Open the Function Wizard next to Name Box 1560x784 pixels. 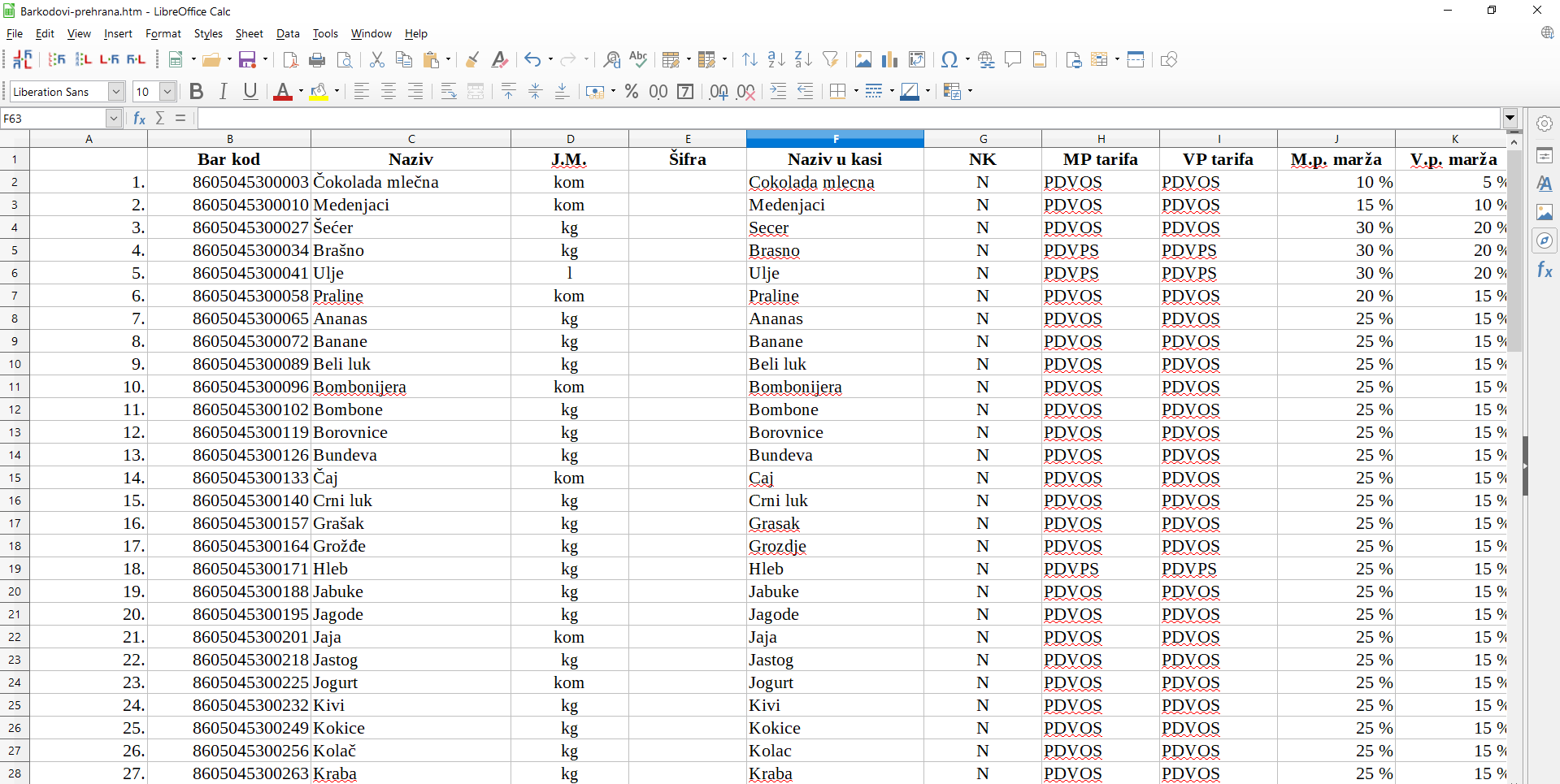click(139, 119)
